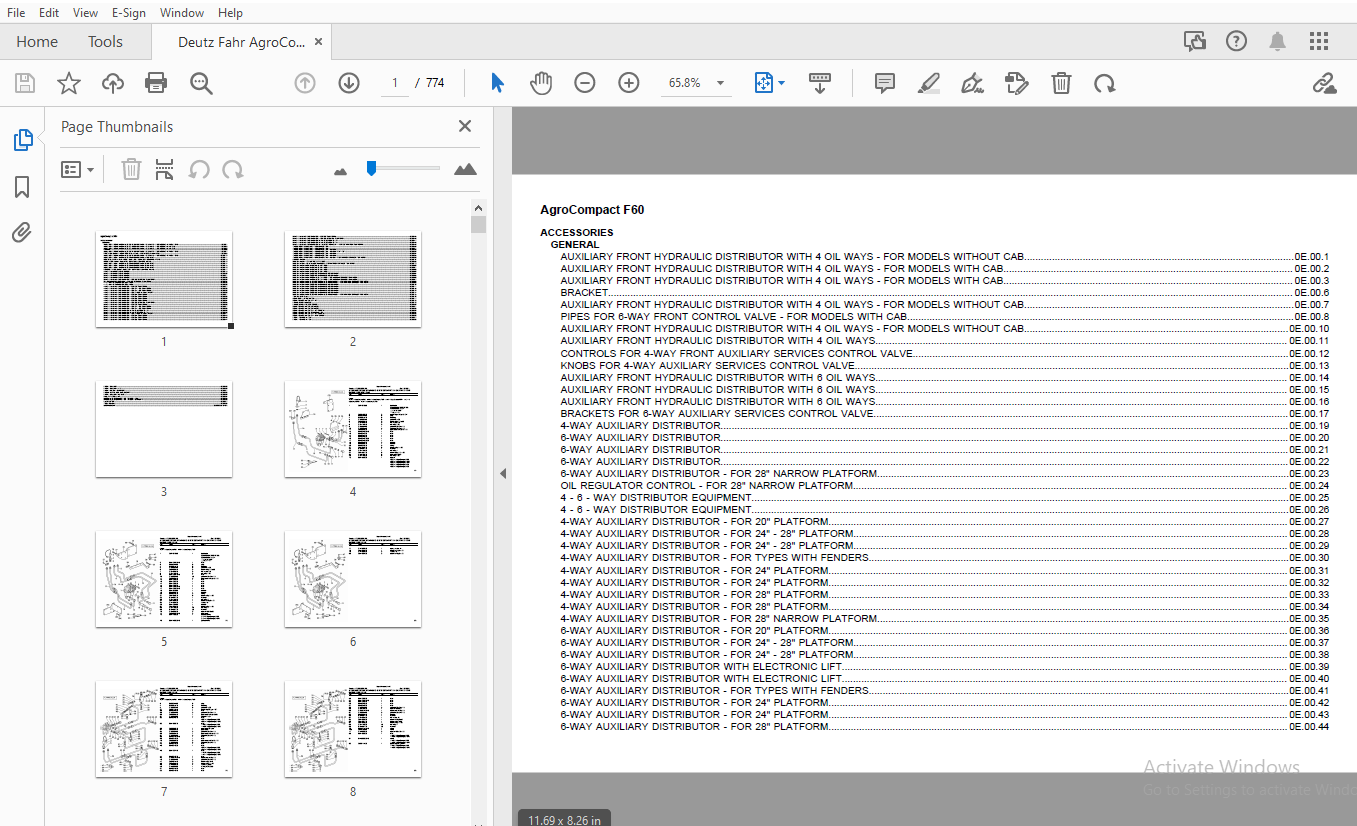Open the E-Sign menu
This screenshot has width=1357, height=826.
coord(129,12)
